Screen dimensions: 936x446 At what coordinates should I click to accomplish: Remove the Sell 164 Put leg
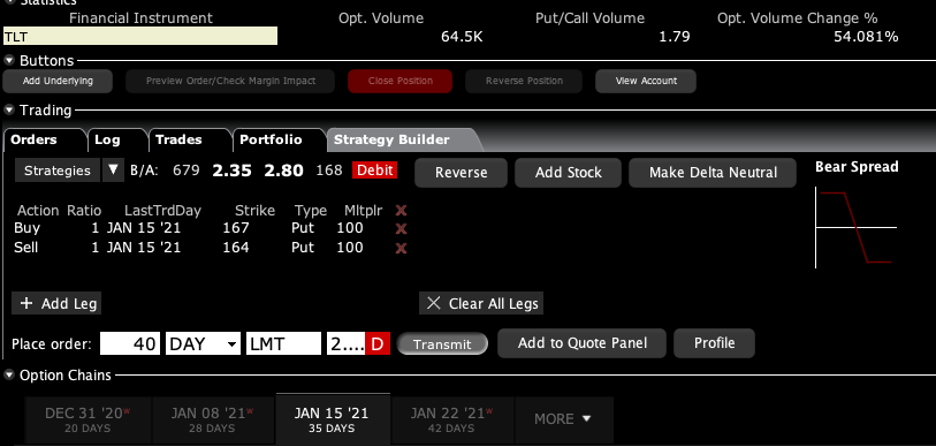(x=401, y=248)
